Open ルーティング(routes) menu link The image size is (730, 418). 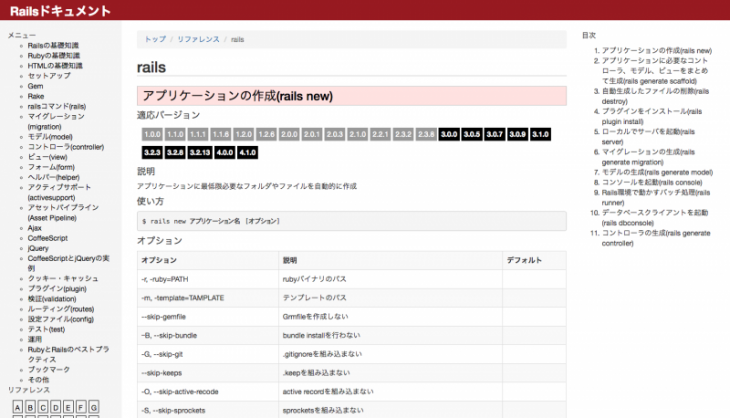point(61,309)
